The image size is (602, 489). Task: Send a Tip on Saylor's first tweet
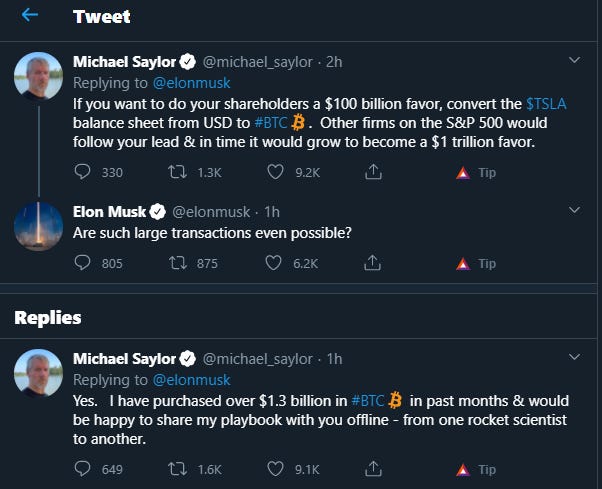477,172
